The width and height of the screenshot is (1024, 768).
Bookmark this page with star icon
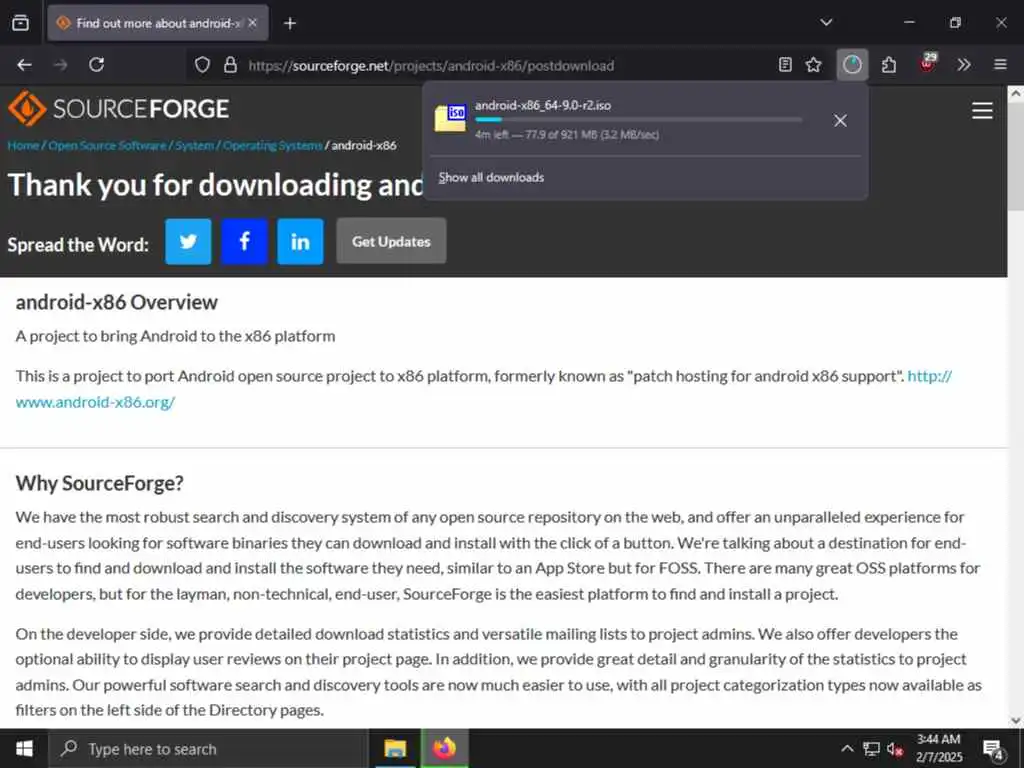click(813, 65)
